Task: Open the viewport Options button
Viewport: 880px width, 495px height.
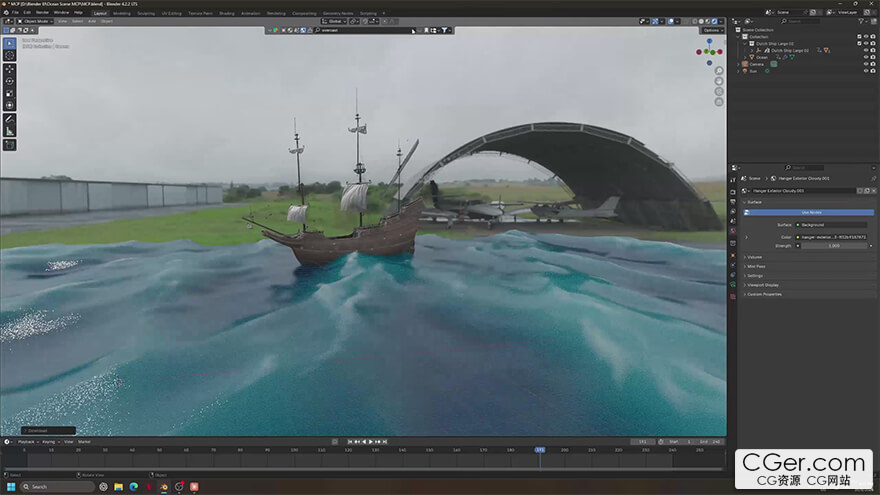Action: point(712,30)
